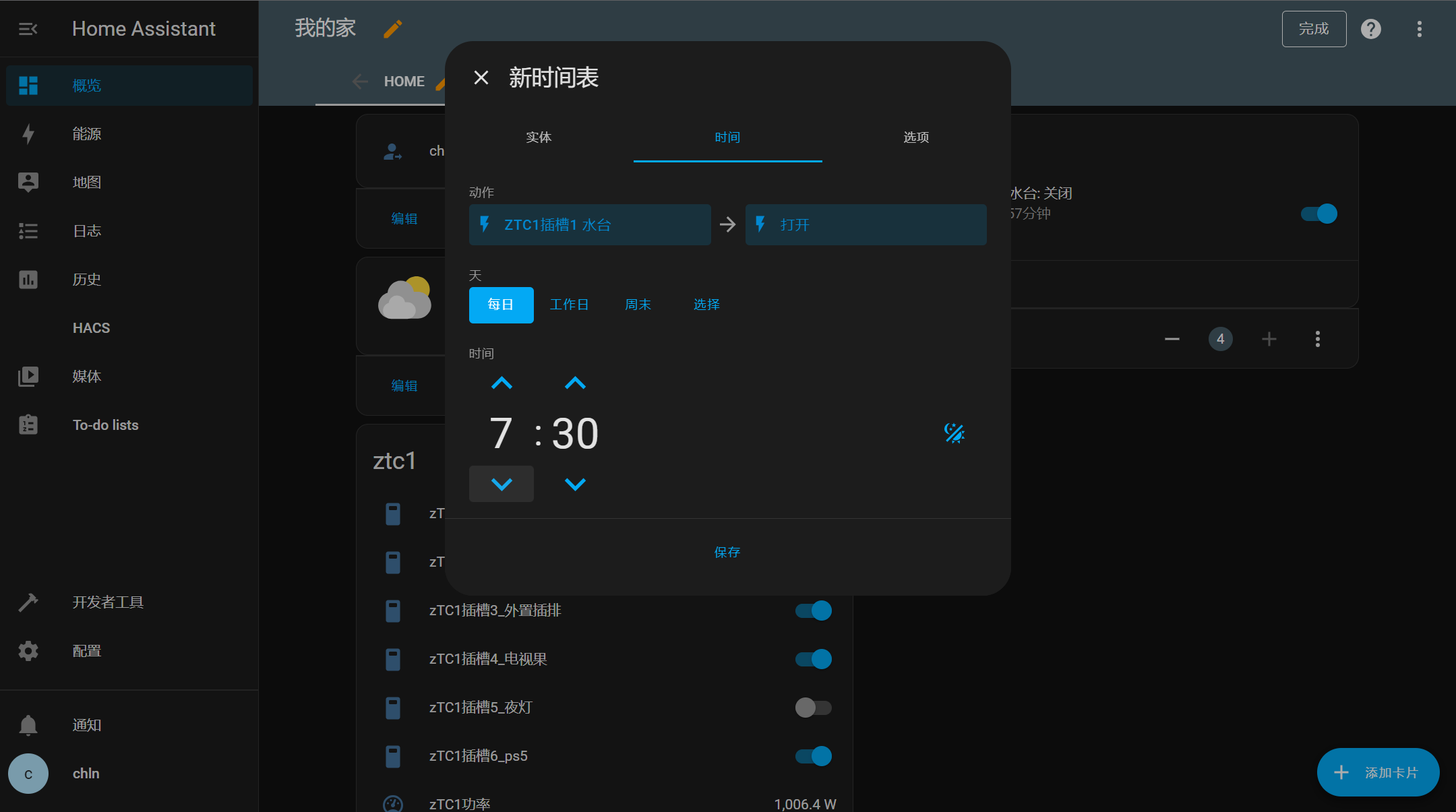Close the 新时间表 dialog
The width and height of the screenshot is (1456, 812).
click(481, 77)
